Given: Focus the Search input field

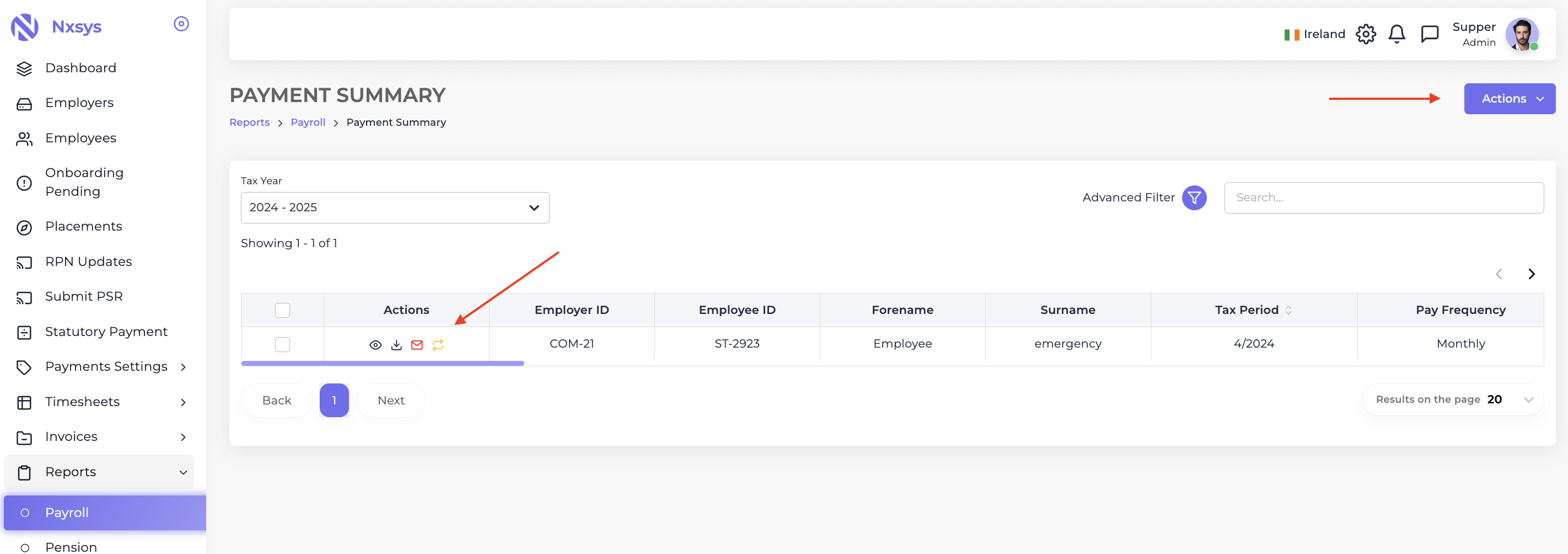Looking at the screenshot, I should pyautogui.click(x=1383, y=198).
